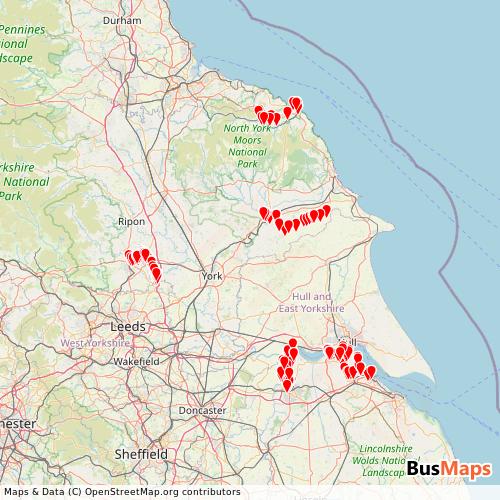500x500 pixels.
Task: Click the easternmost red pin on the Humber estuary
Action: (x=371, y=372)
